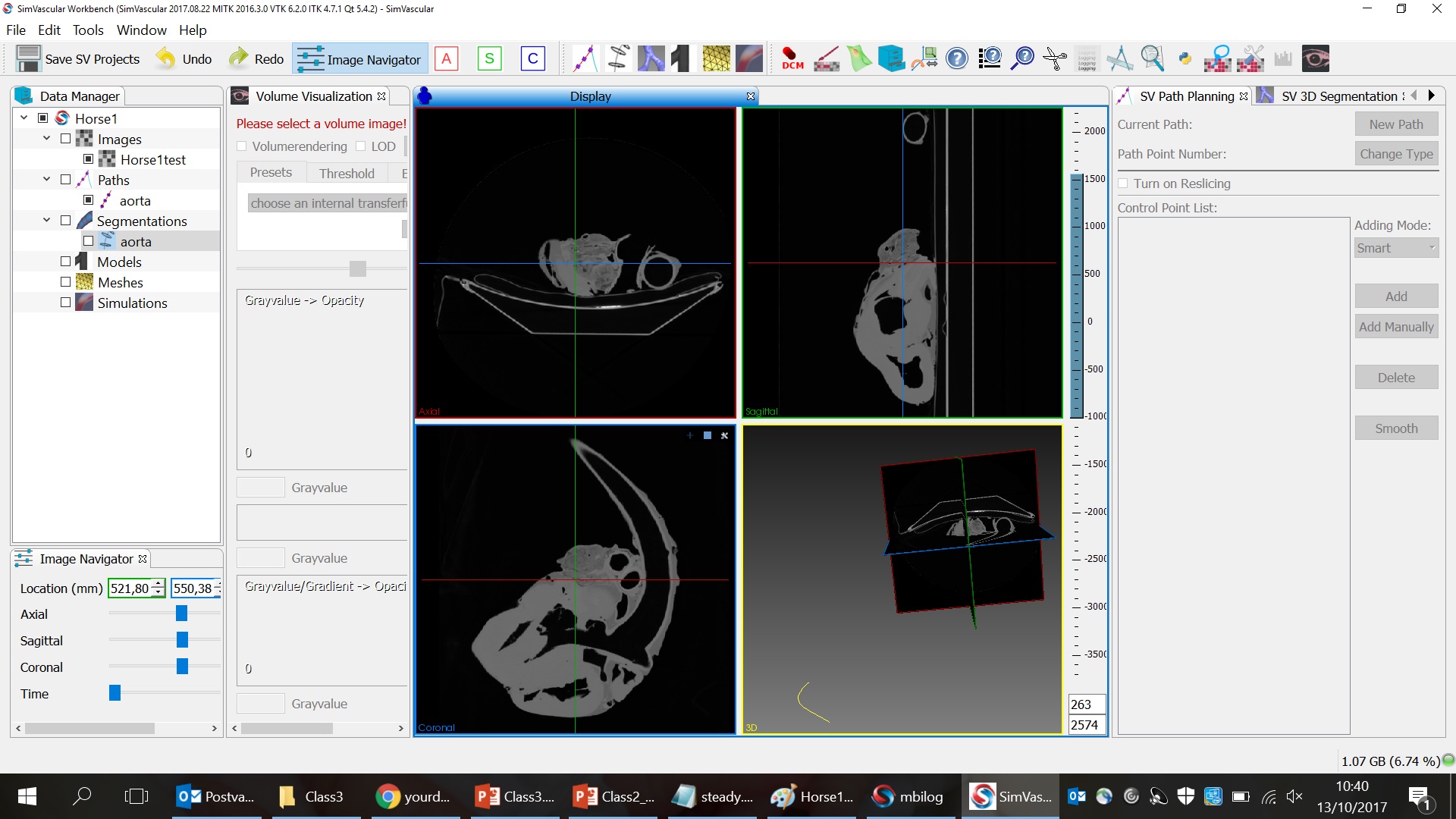The image size is (1456, 819).
Task: Click the 2574 window value field
Action: pyautogui.click(x=1087, y=725)
